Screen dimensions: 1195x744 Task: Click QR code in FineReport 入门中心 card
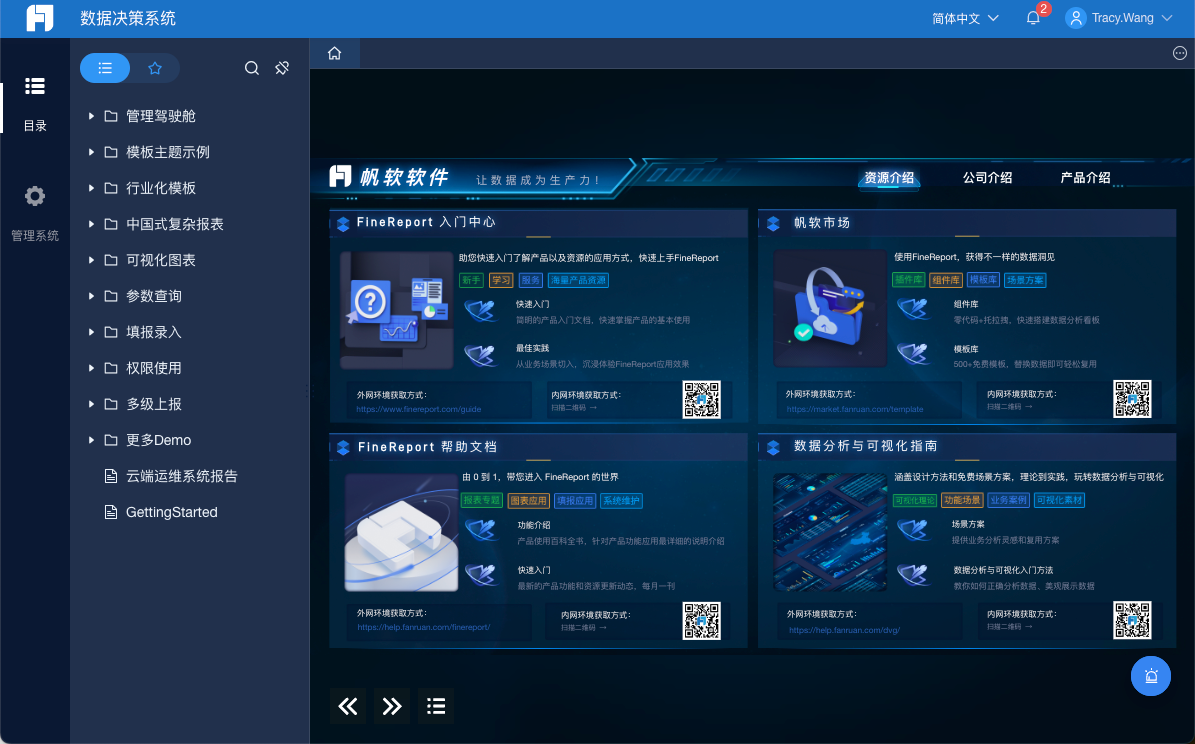702,399
